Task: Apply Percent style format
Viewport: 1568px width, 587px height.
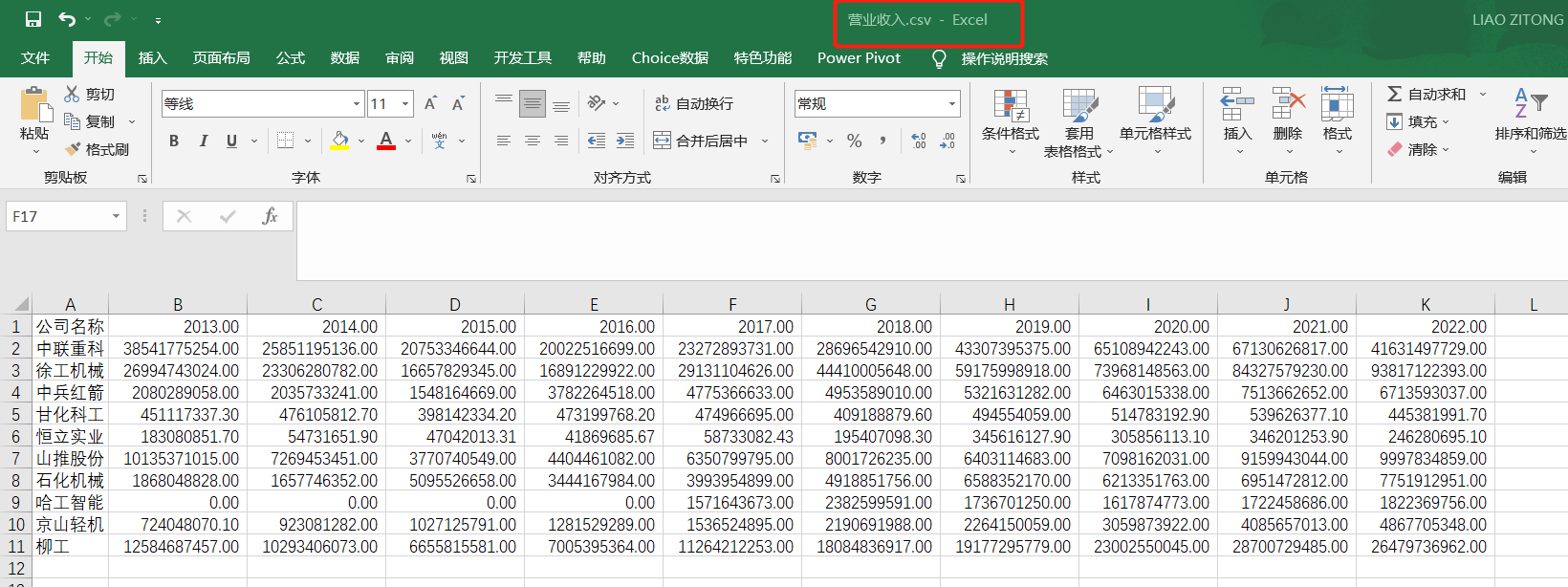Action: 855,141
